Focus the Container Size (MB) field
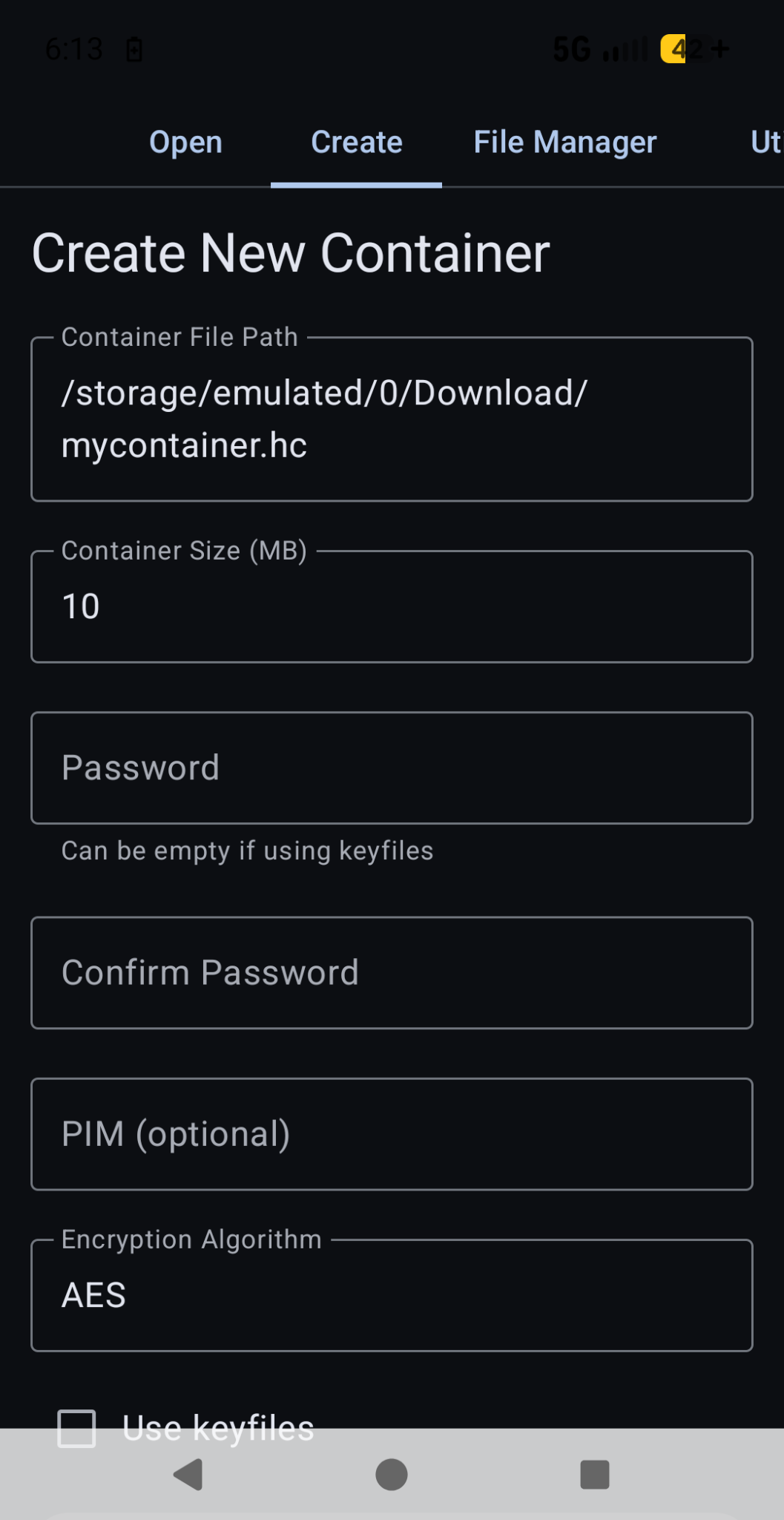Screen dimensions: 784x1520 coord(392,606)
